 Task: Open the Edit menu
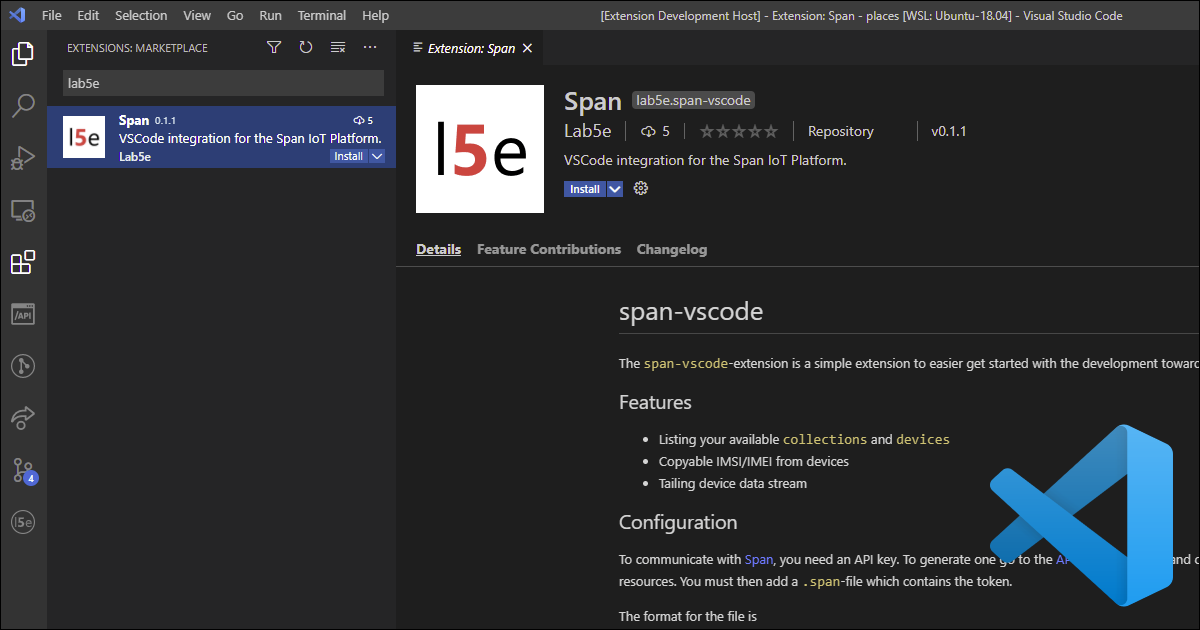[x=88, y=16]
